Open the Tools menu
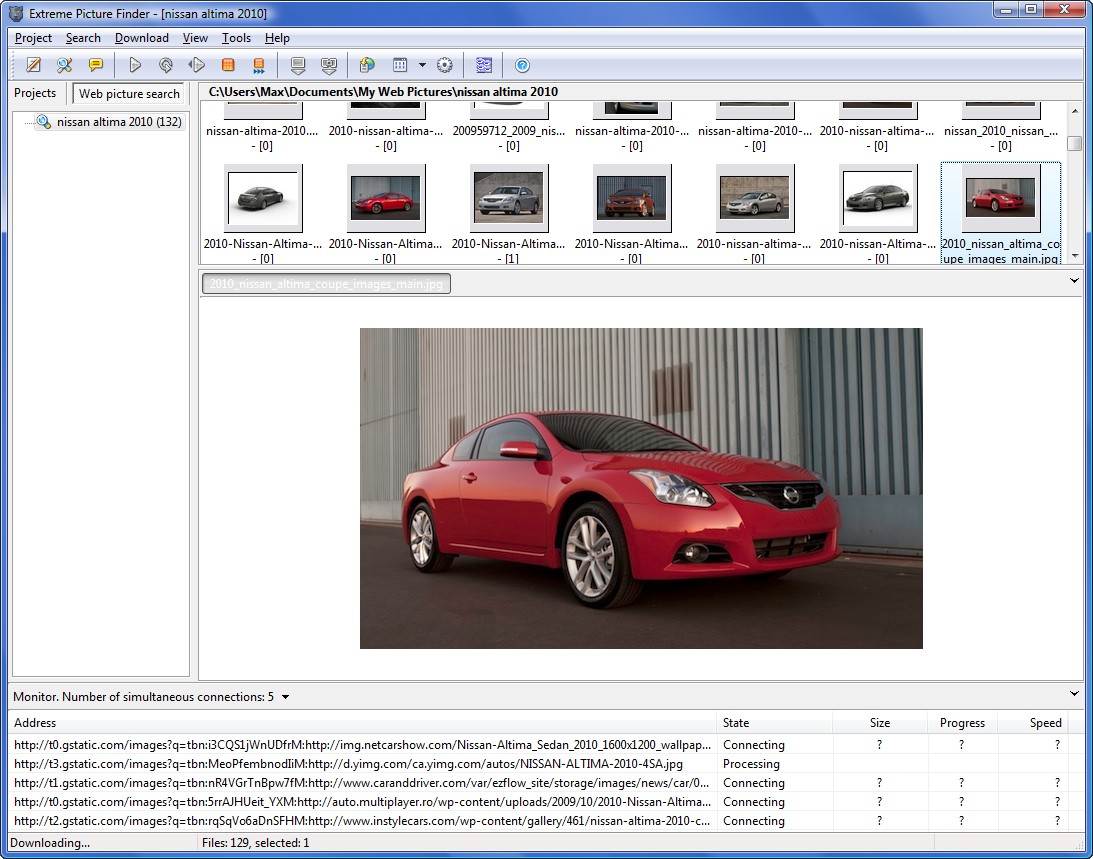1093x859 pixels. 236,38
